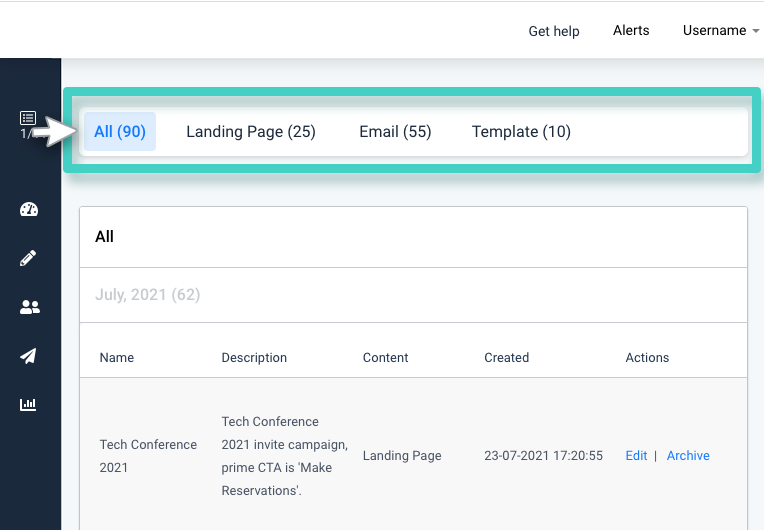Switch to the Email (55) tab
Viewport: 764px width, 530px height.
click(395, 132)
